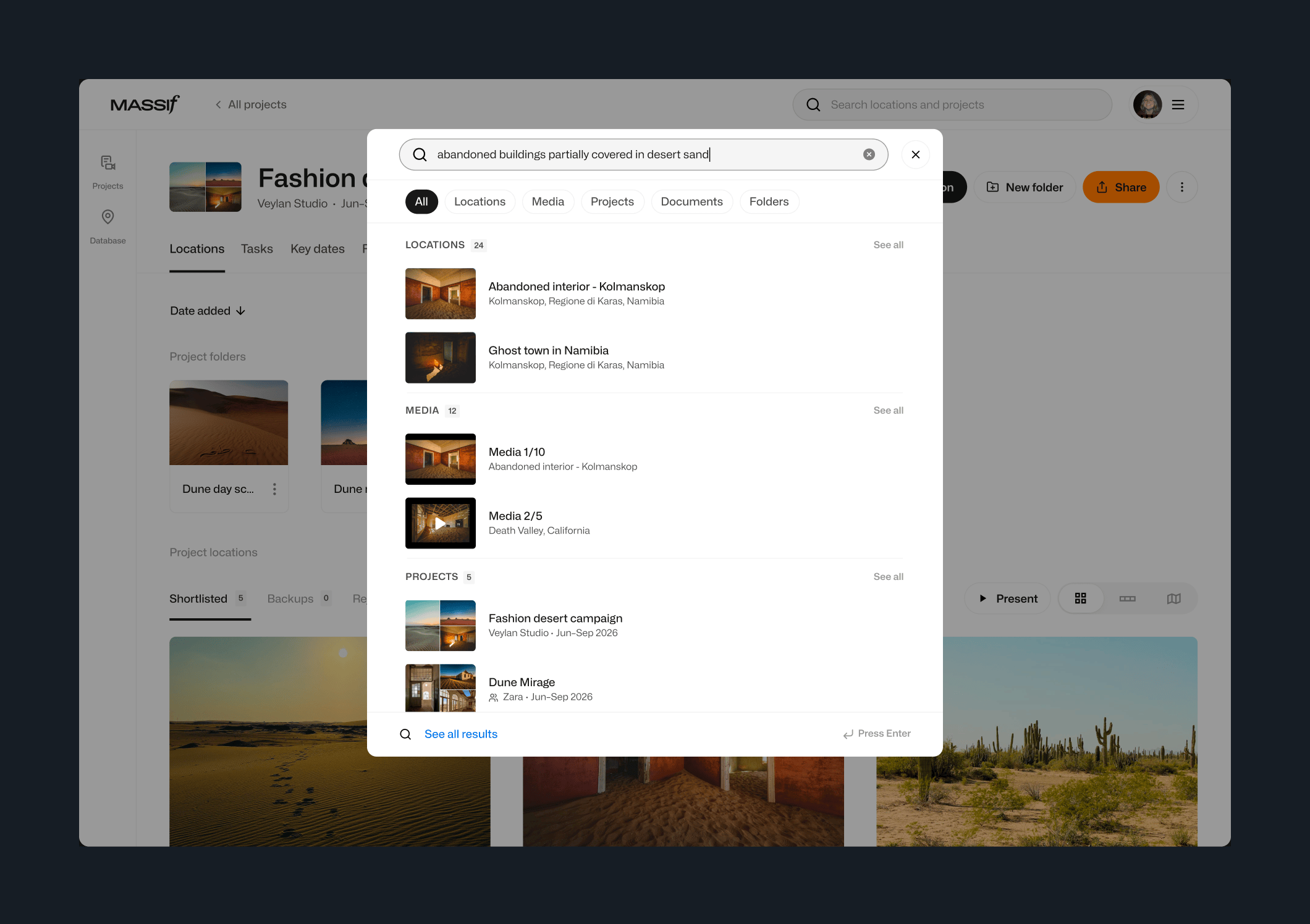Viewport: 1310px width, 924px height.
Task: Open the Media 1/10 result
Action: [x=654, y=459]
